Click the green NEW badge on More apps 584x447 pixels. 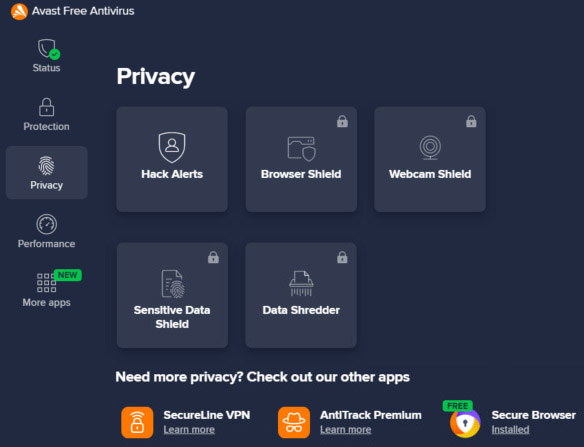coord(67,275)
